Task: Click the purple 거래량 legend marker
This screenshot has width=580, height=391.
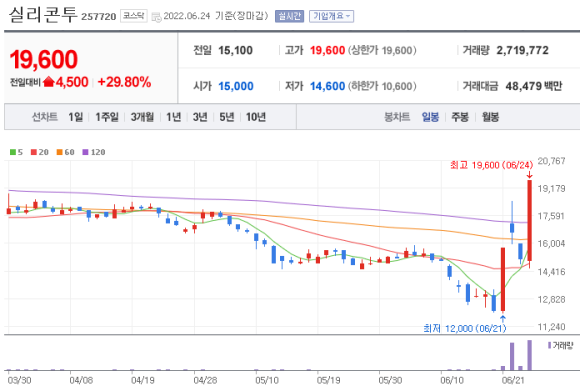Action: pyautogui.click(x=549, y=345)
